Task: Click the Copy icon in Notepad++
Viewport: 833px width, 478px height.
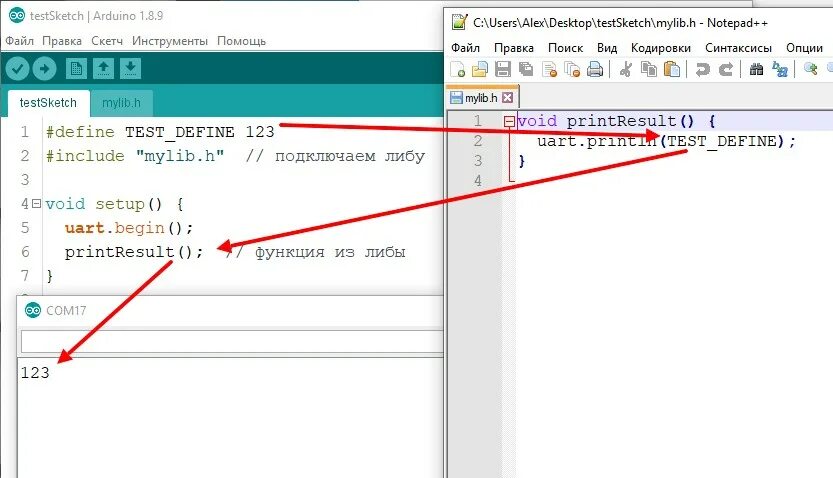Action: pyautogui.click(x=649, y=69)
